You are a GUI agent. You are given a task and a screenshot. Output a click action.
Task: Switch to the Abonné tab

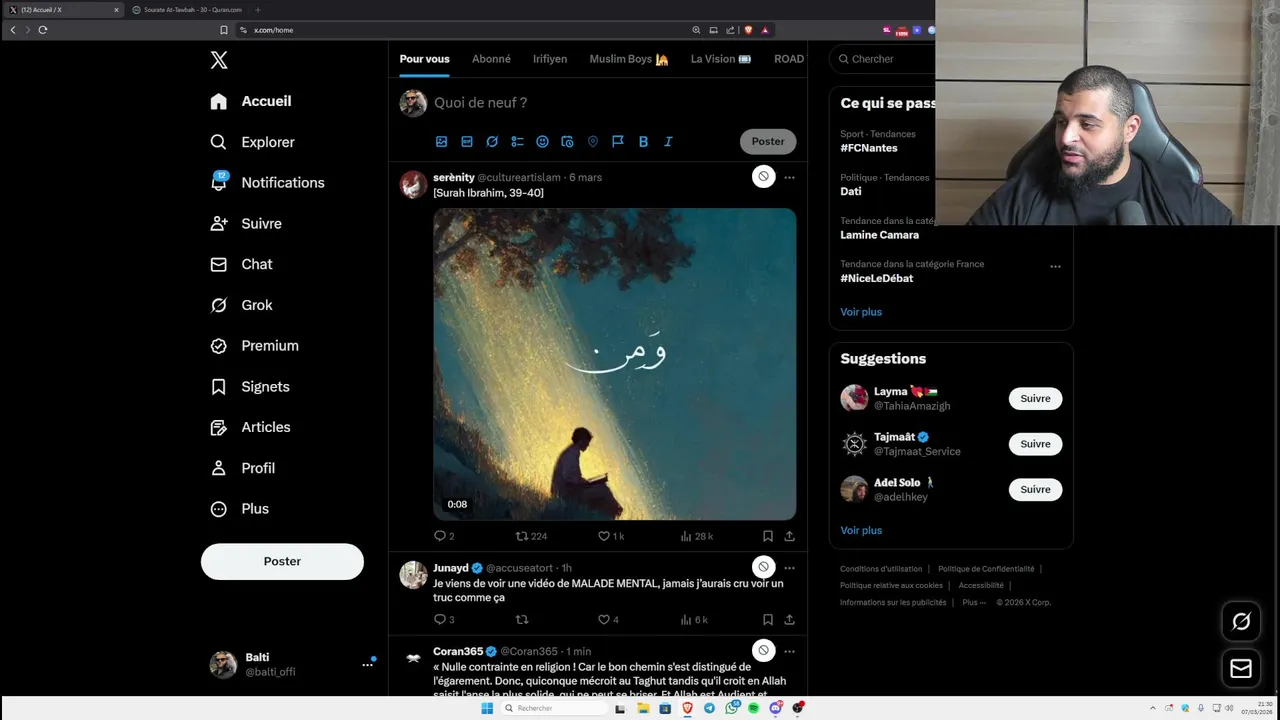[x=491, y=59]
